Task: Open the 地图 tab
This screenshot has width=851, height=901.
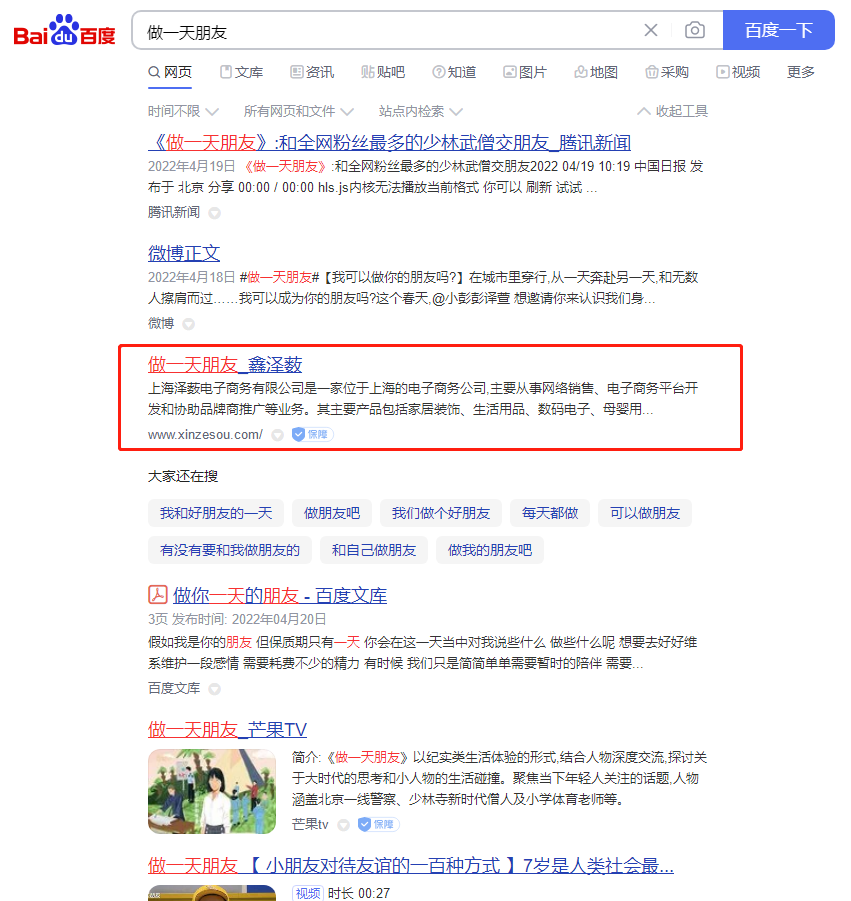Action: coord(596,72)
